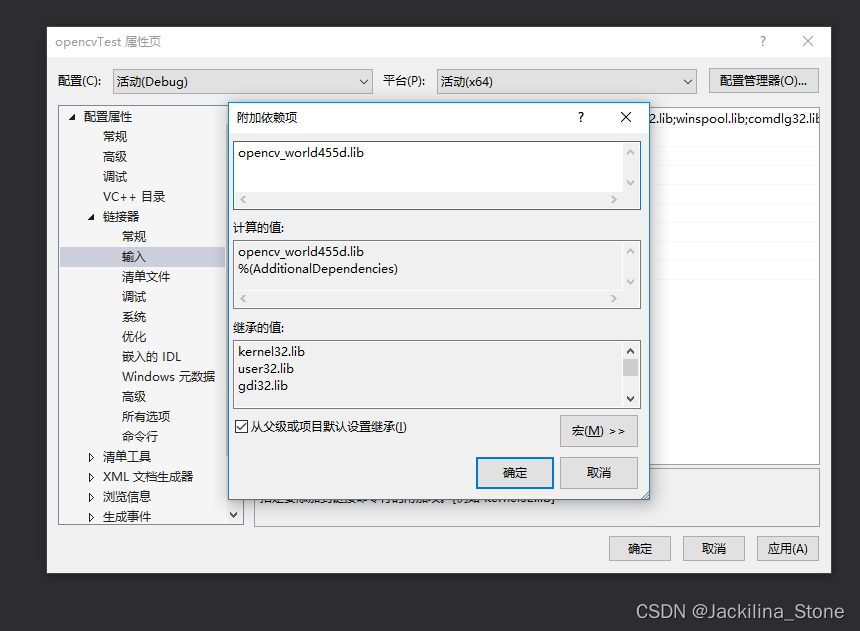Click the 宏(M) >> button
The image size is (860, 631).
pos(598,430)
